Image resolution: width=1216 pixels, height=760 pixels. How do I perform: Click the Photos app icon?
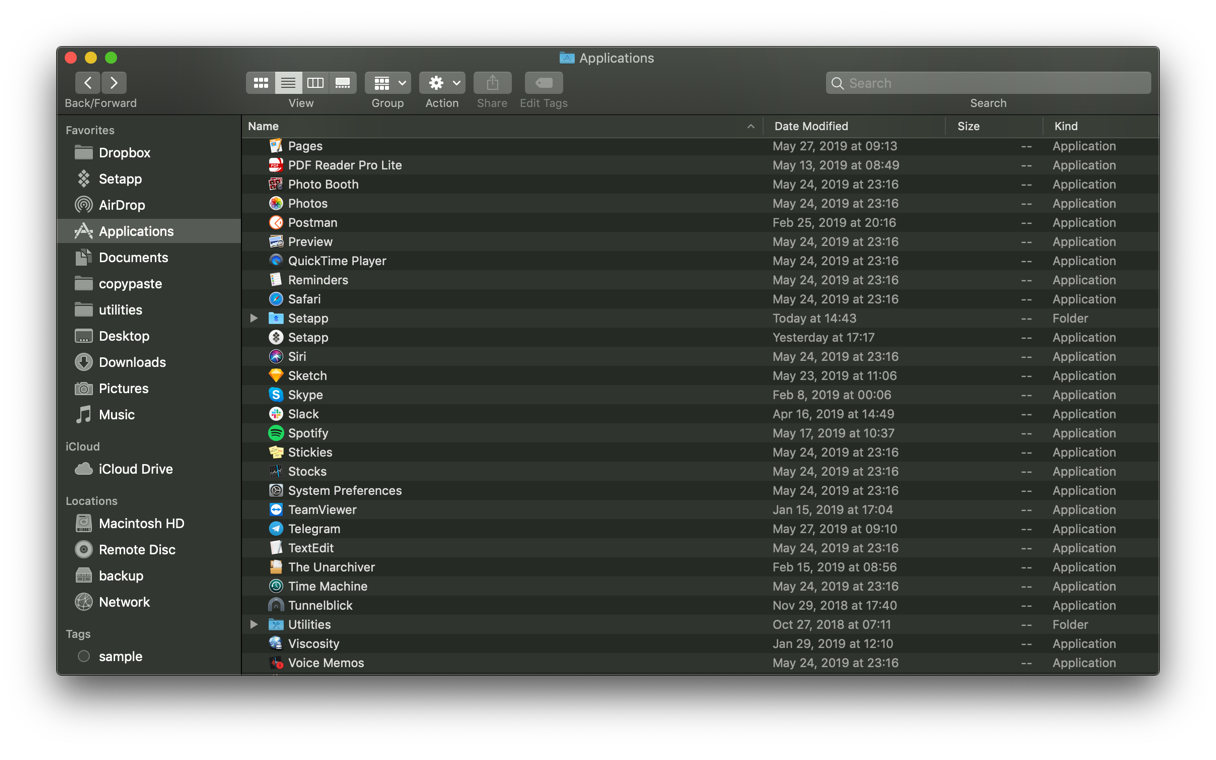click(x=276, y=203)
